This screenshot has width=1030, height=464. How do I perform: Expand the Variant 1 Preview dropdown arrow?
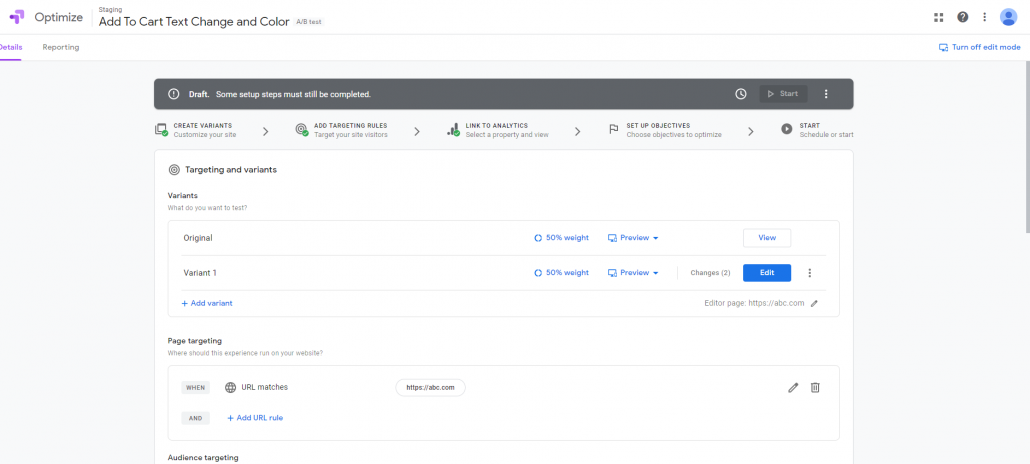click(656, 273)
